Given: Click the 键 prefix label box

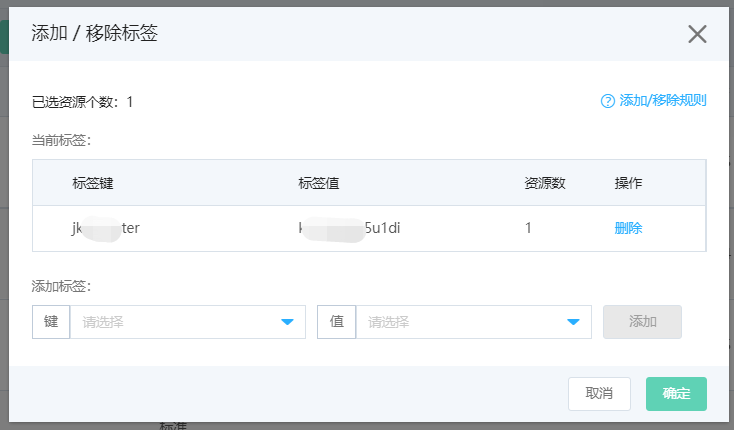Looking at the screenshot, I should coord(51,322).
